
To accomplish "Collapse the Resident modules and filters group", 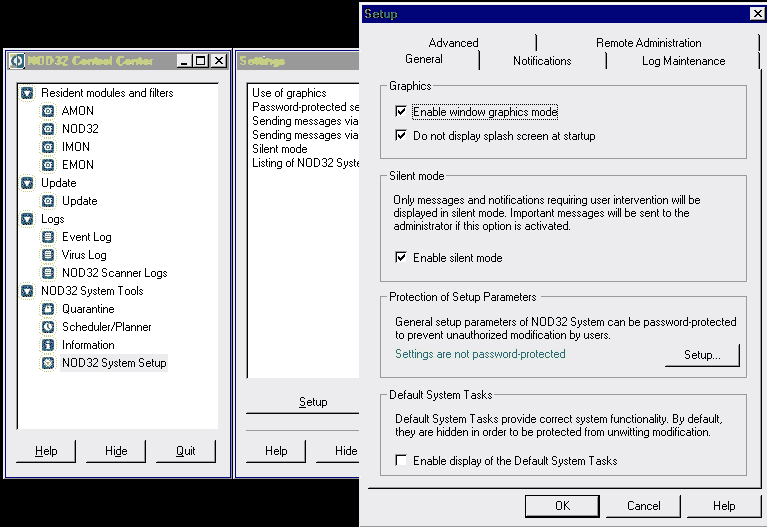I will (x=27, y=93).
